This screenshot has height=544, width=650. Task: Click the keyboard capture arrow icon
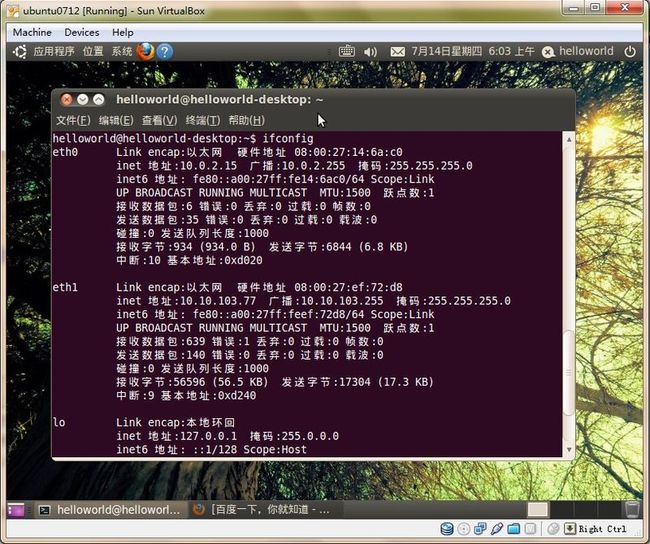[x=570, y=529]
